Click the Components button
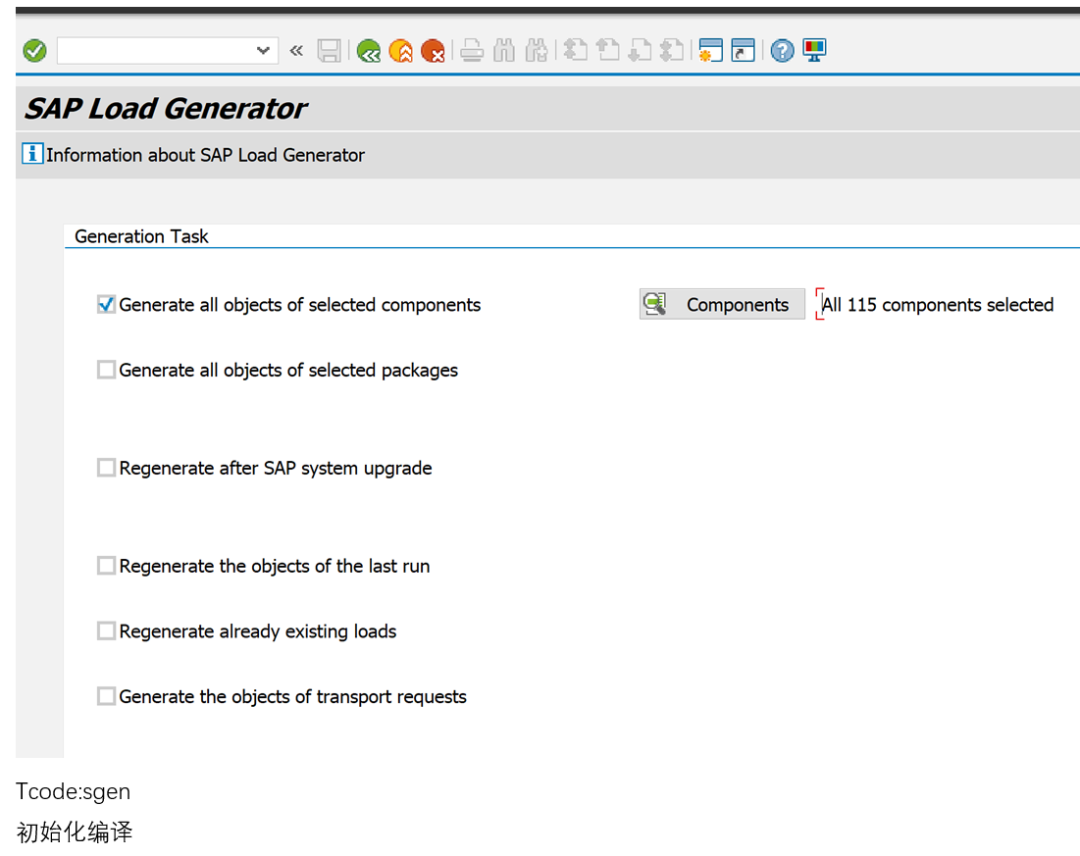This screenshot has width=1080, height=856. click(722, 304)
